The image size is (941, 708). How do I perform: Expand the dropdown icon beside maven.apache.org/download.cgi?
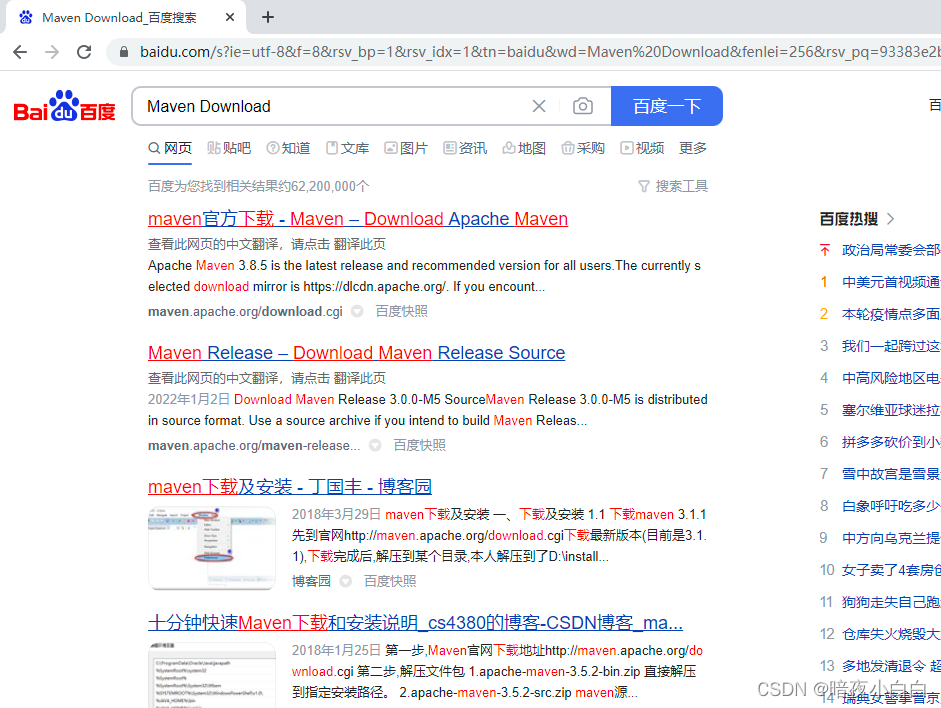[x=357, y=311]
